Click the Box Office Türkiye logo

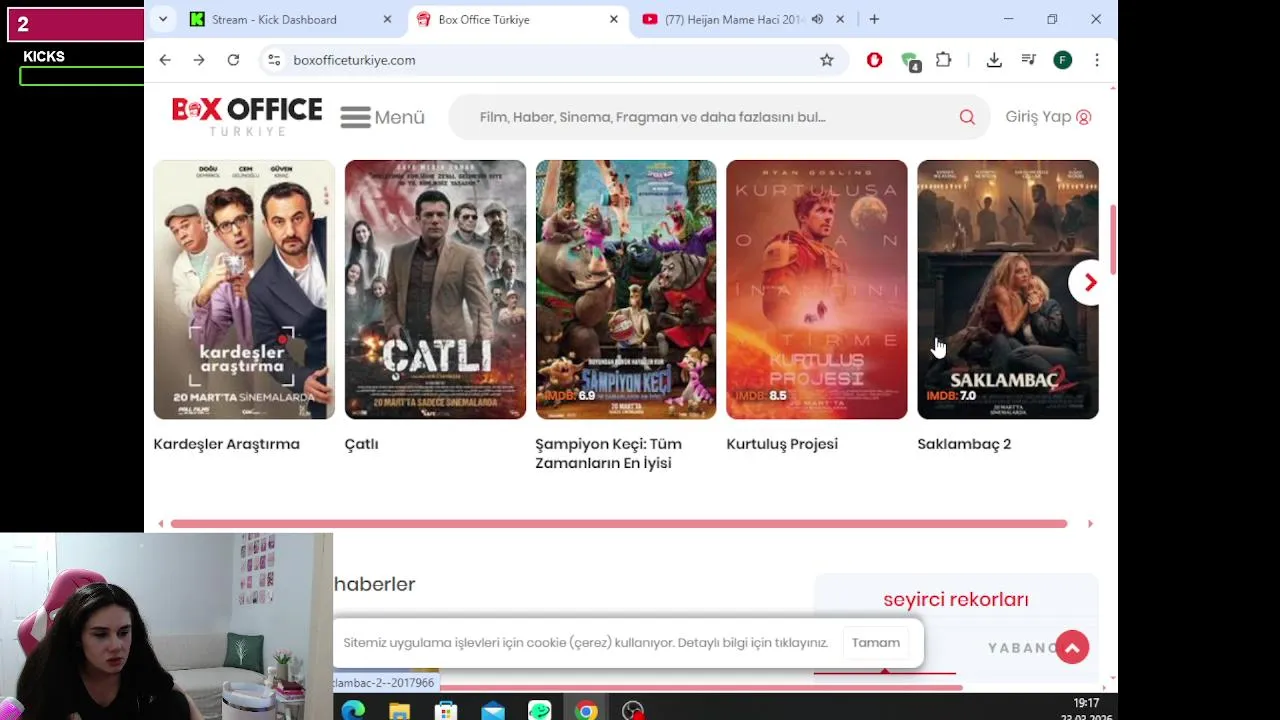pos(247,116)
